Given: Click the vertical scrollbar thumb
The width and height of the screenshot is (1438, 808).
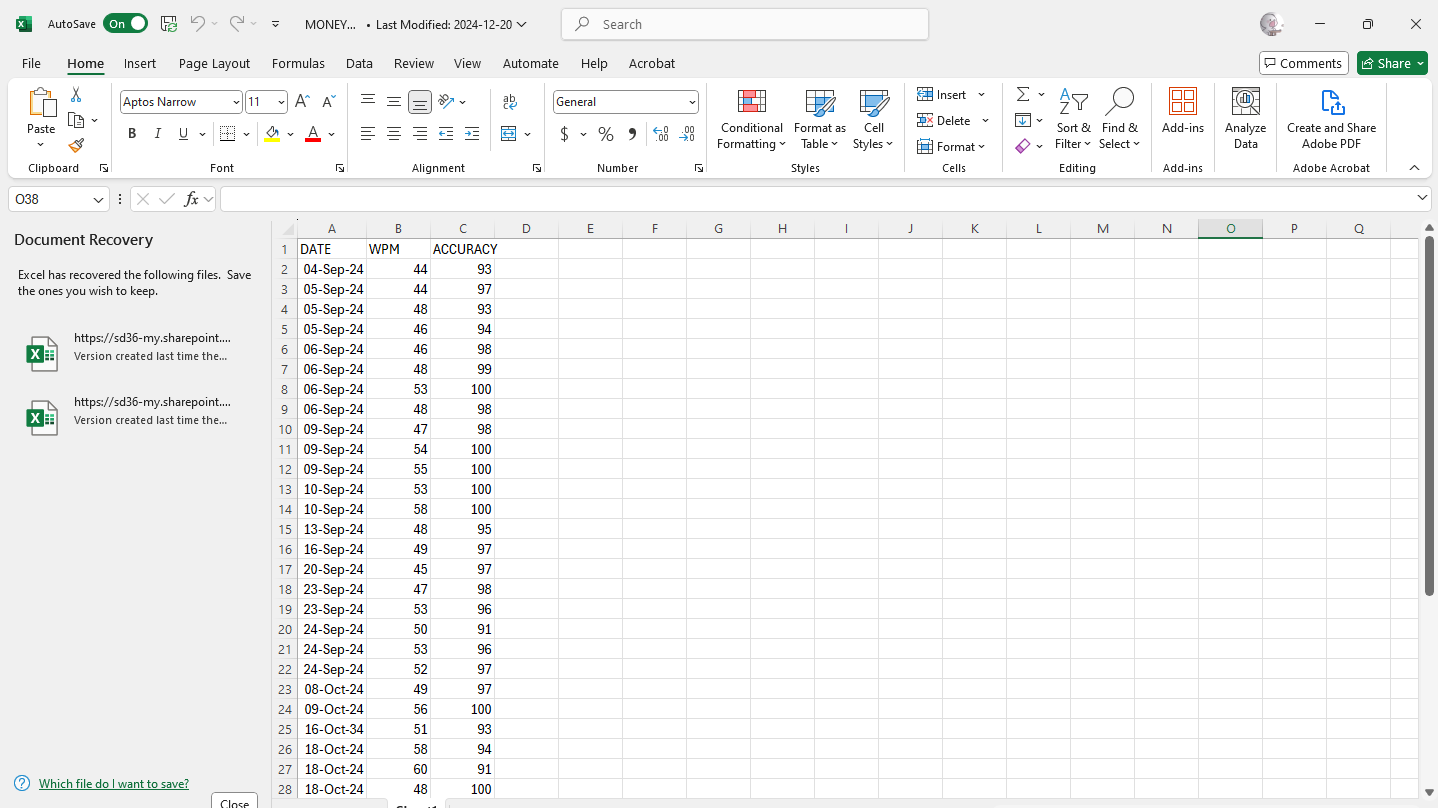Looking at the screenshot, I should pyautogui.click(x=1429, y=416).
